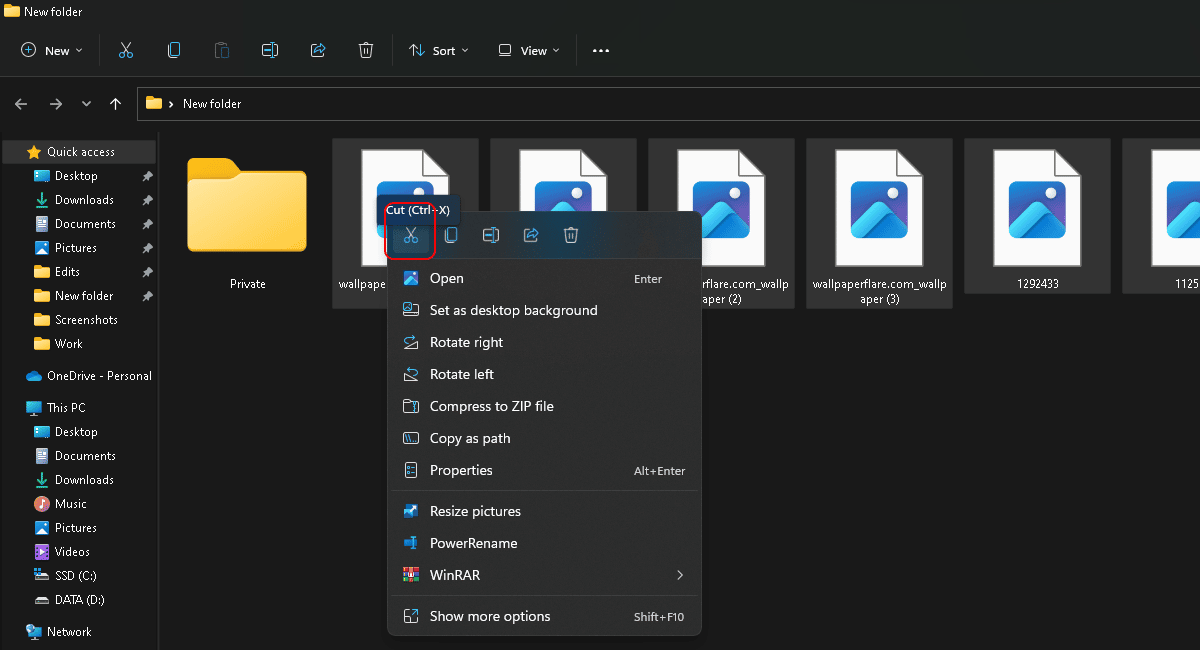
Task: Open the Screenshots folder in Quick access
Action: click(86, 320)
